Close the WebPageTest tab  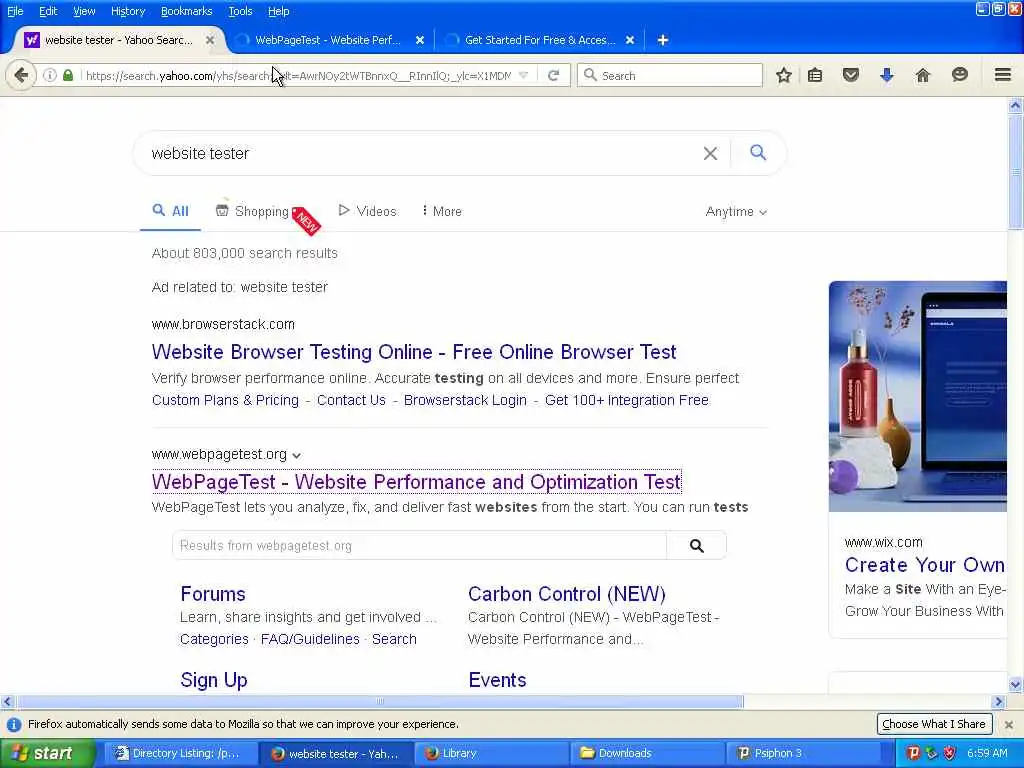coord(420,40)
